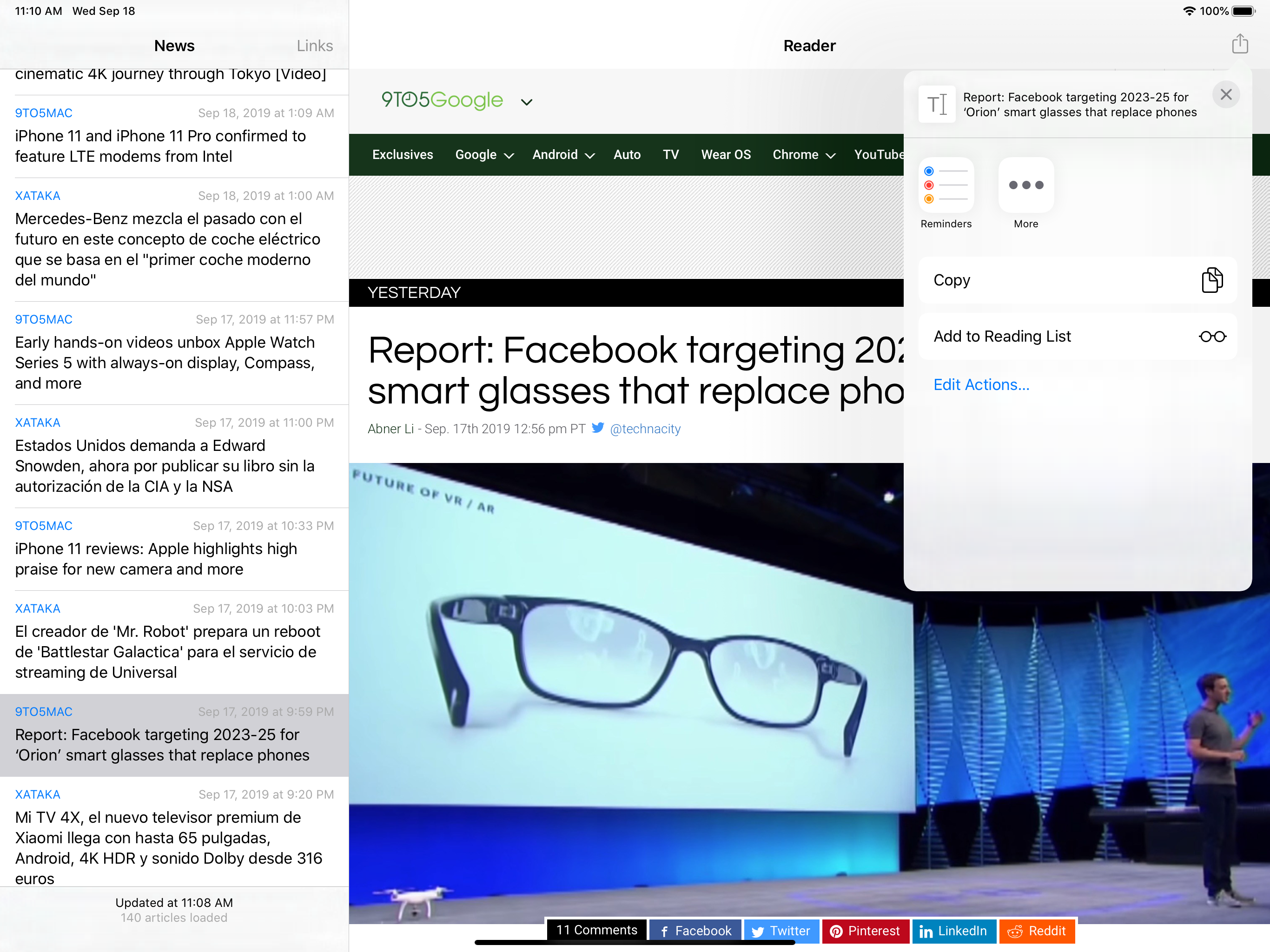This screenshot has height=952, width=1270.
Task: Share article via Twitter button
Action: click(781, 931)
